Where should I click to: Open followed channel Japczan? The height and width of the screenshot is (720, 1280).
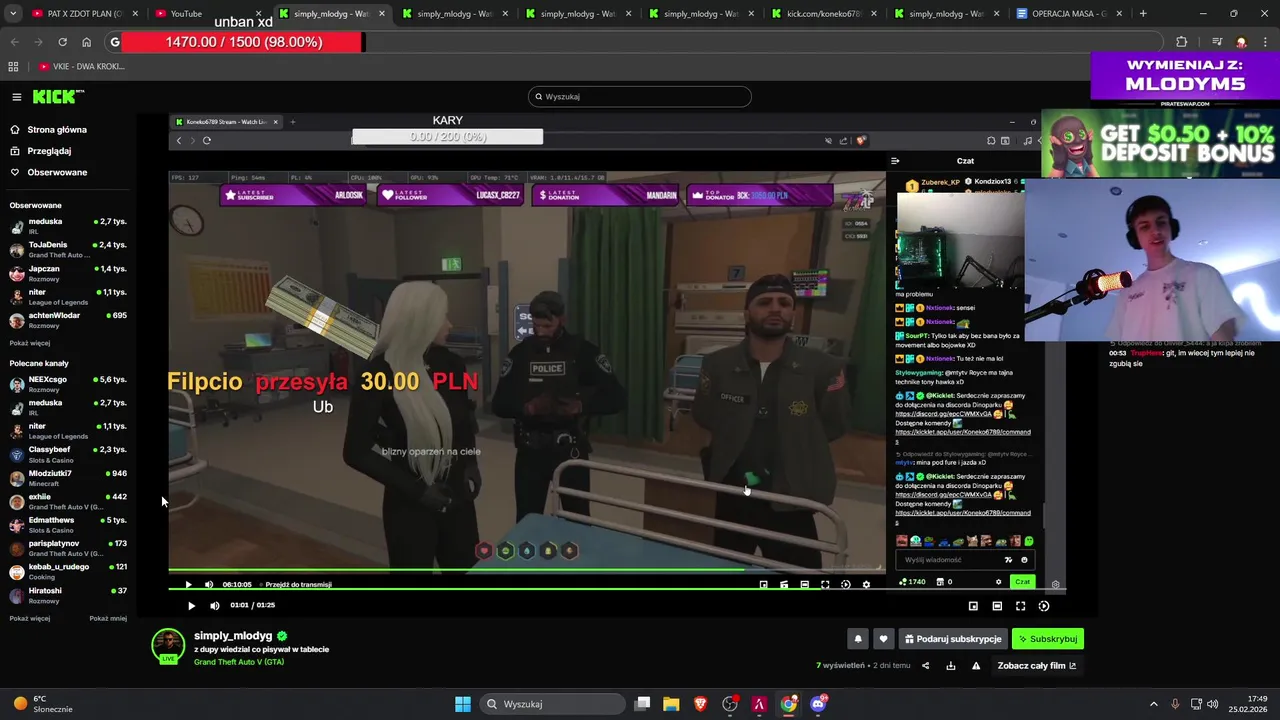click(68, 273)
